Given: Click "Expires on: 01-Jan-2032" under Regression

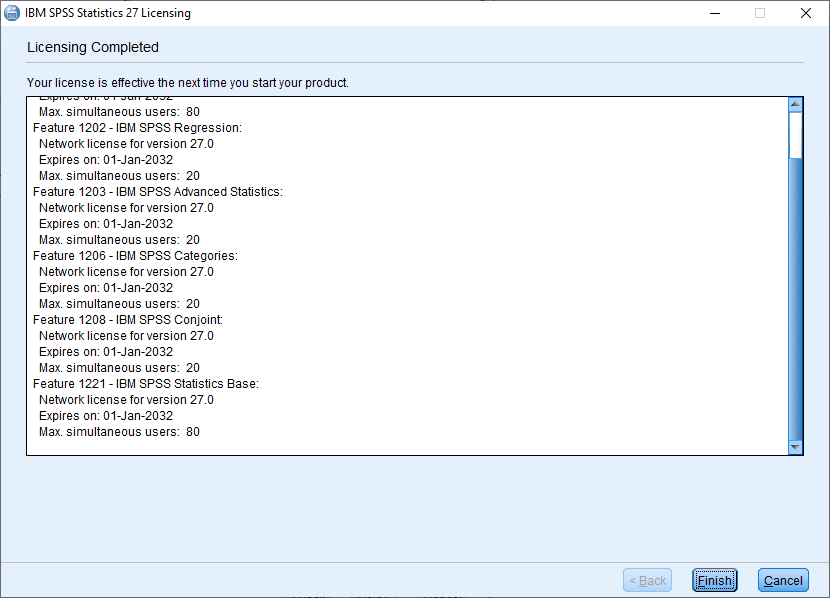Looking at the screenshot, I should click(x=106, y=160).
